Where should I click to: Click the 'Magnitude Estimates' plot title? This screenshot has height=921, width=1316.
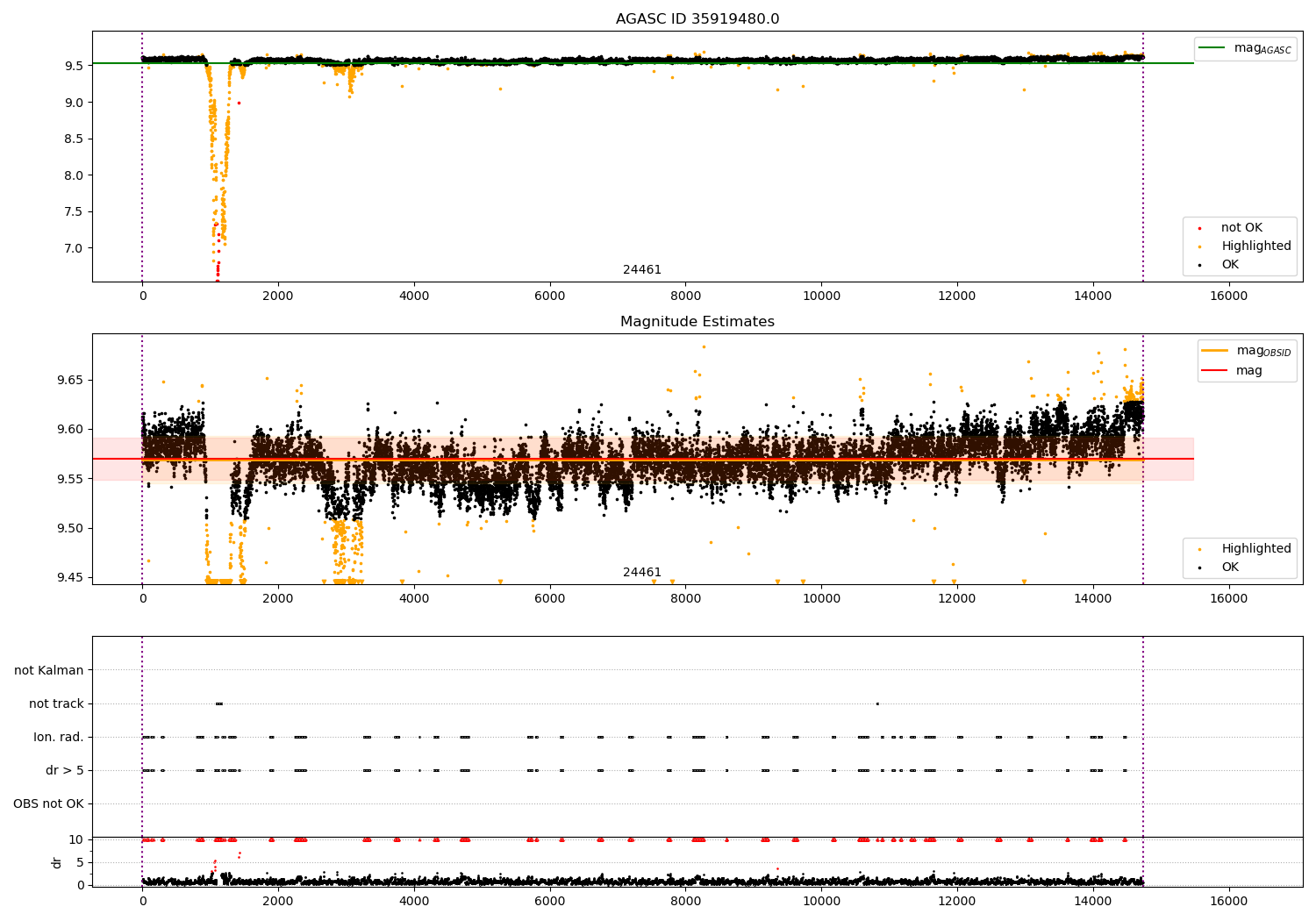(x=697, y=322)
